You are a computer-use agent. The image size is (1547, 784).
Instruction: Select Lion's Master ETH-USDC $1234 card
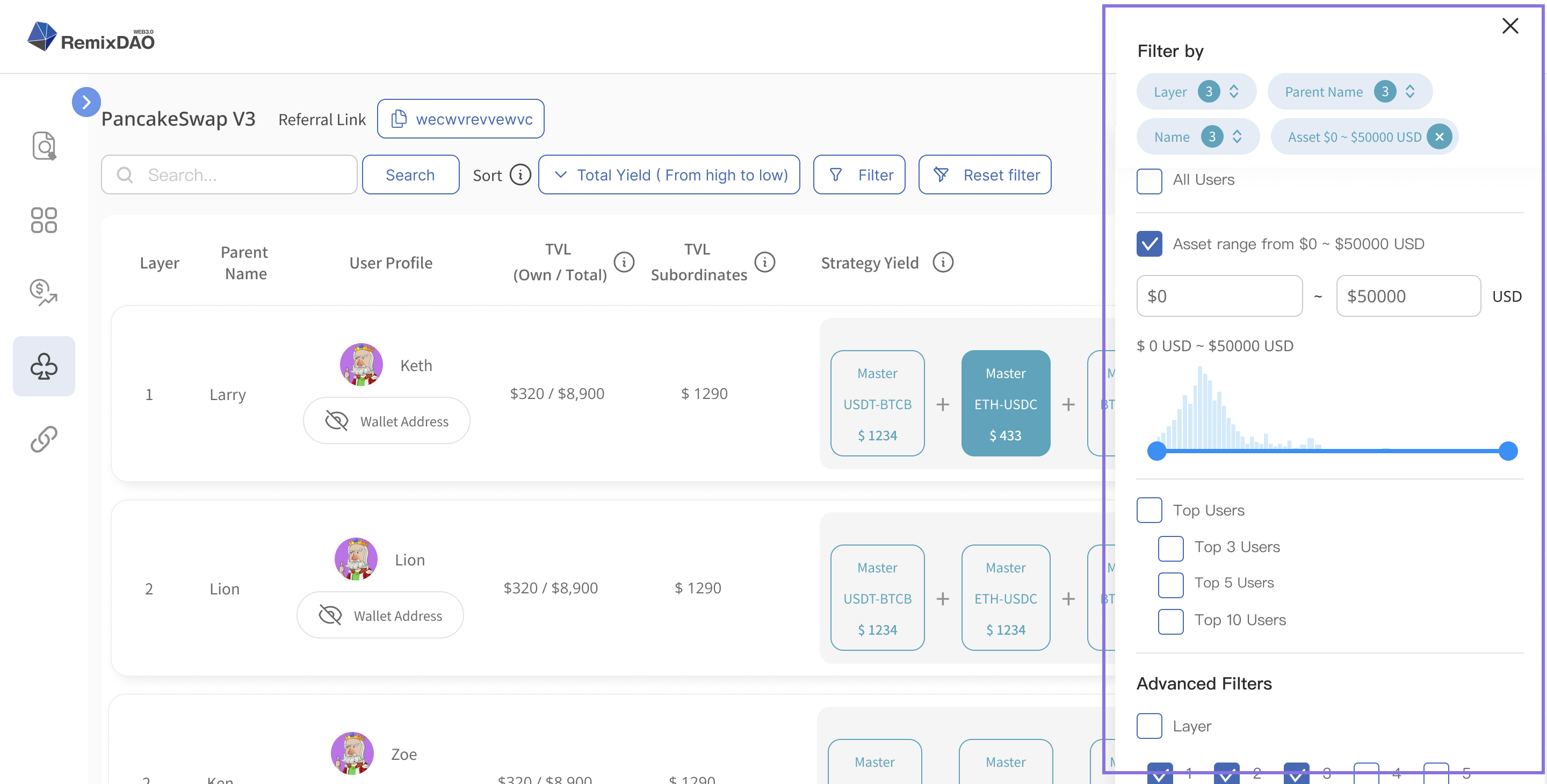(x=1006, y=598)
